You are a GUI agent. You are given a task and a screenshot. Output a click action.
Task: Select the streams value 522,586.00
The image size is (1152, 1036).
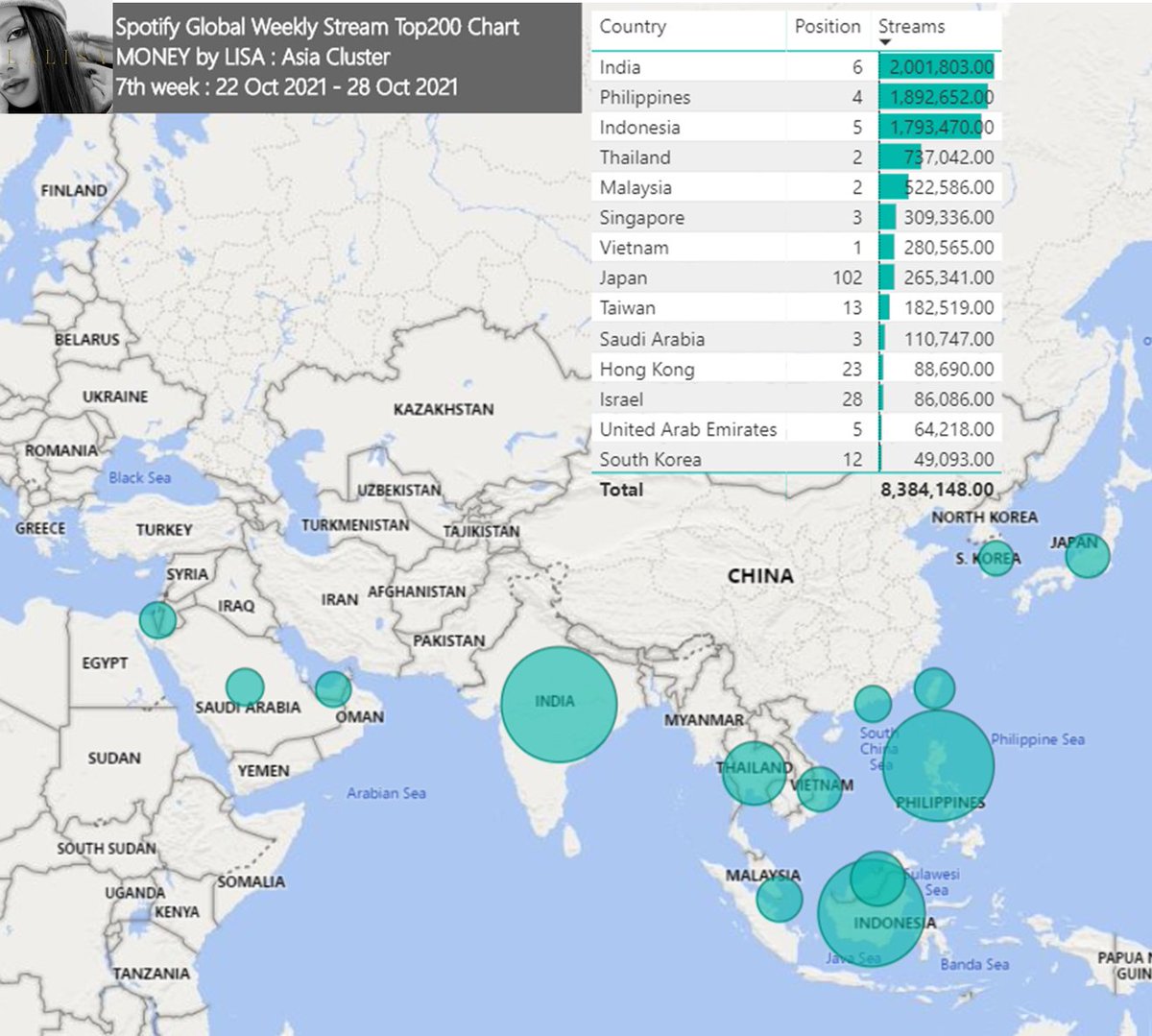pos(948,187)
